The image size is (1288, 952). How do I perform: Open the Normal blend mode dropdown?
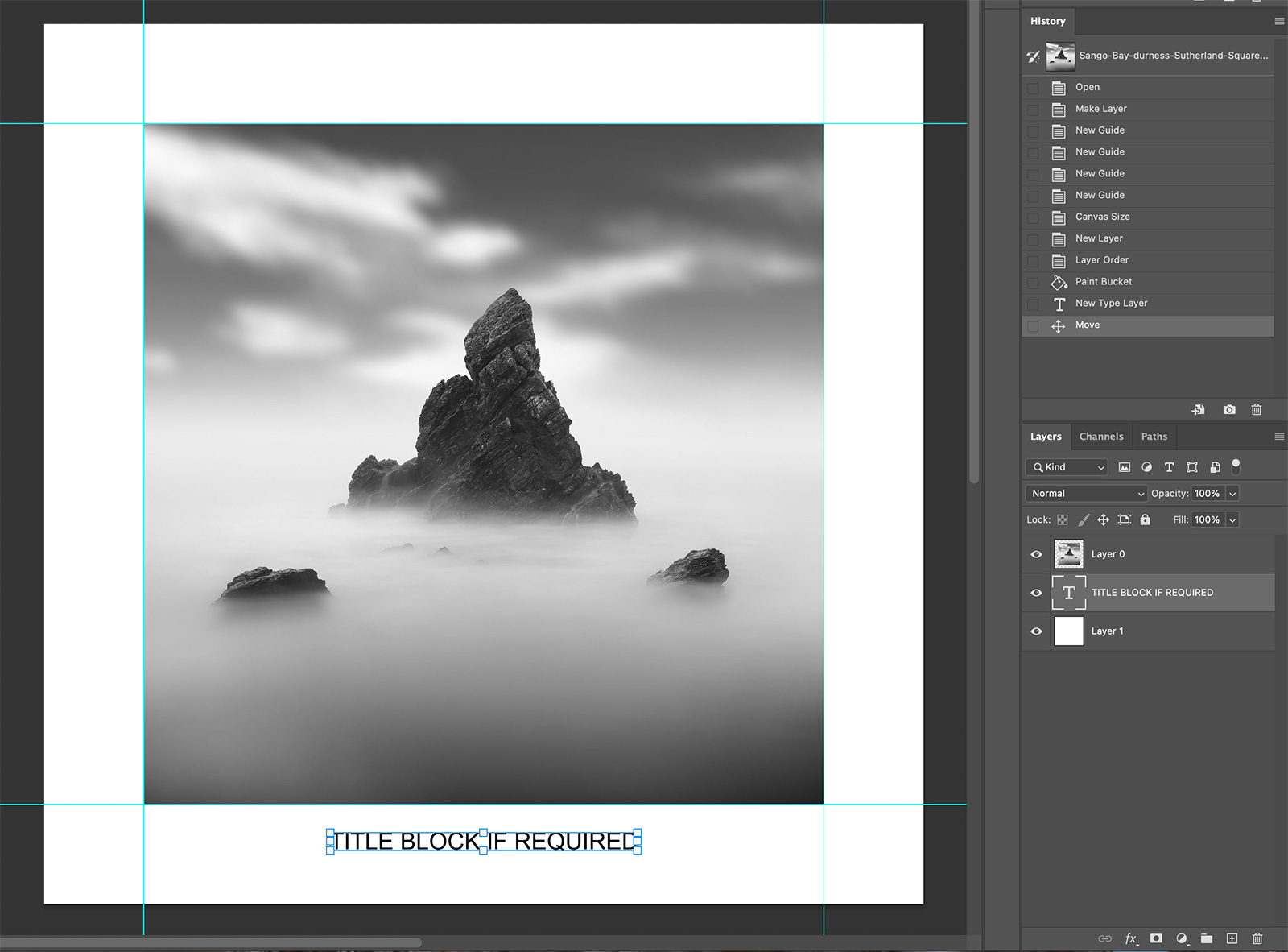coord(1087,494)
